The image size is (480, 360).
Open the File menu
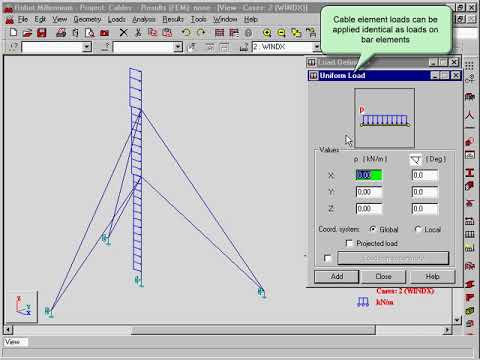23,19
